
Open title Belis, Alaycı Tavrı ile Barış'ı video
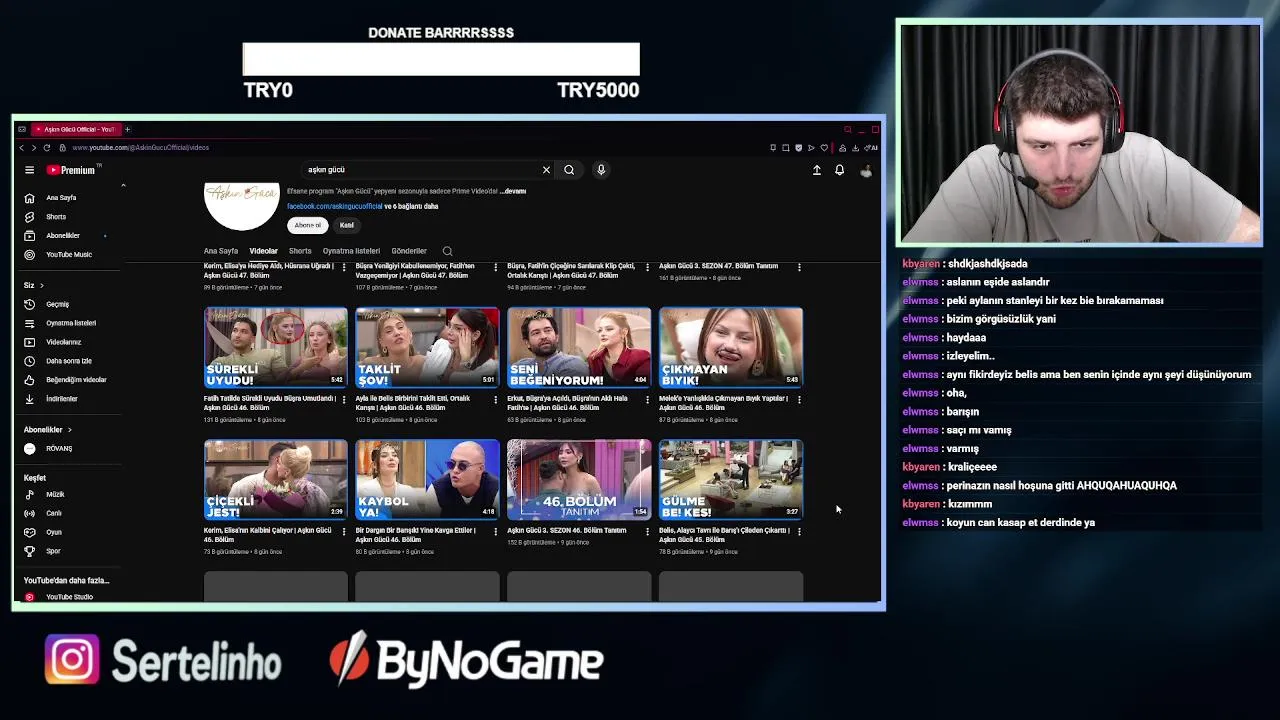[724, 535]
